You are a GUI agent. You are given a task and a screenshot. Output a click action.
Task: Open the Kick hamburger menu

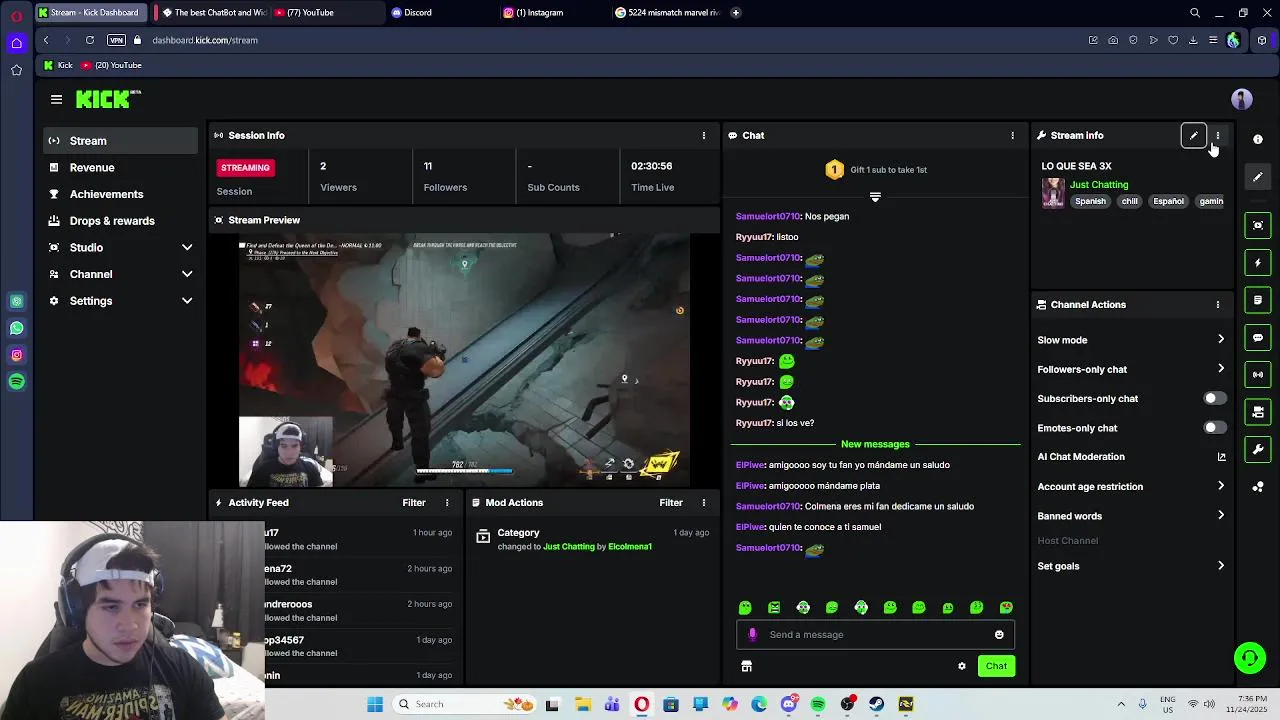tap(56, 99)
